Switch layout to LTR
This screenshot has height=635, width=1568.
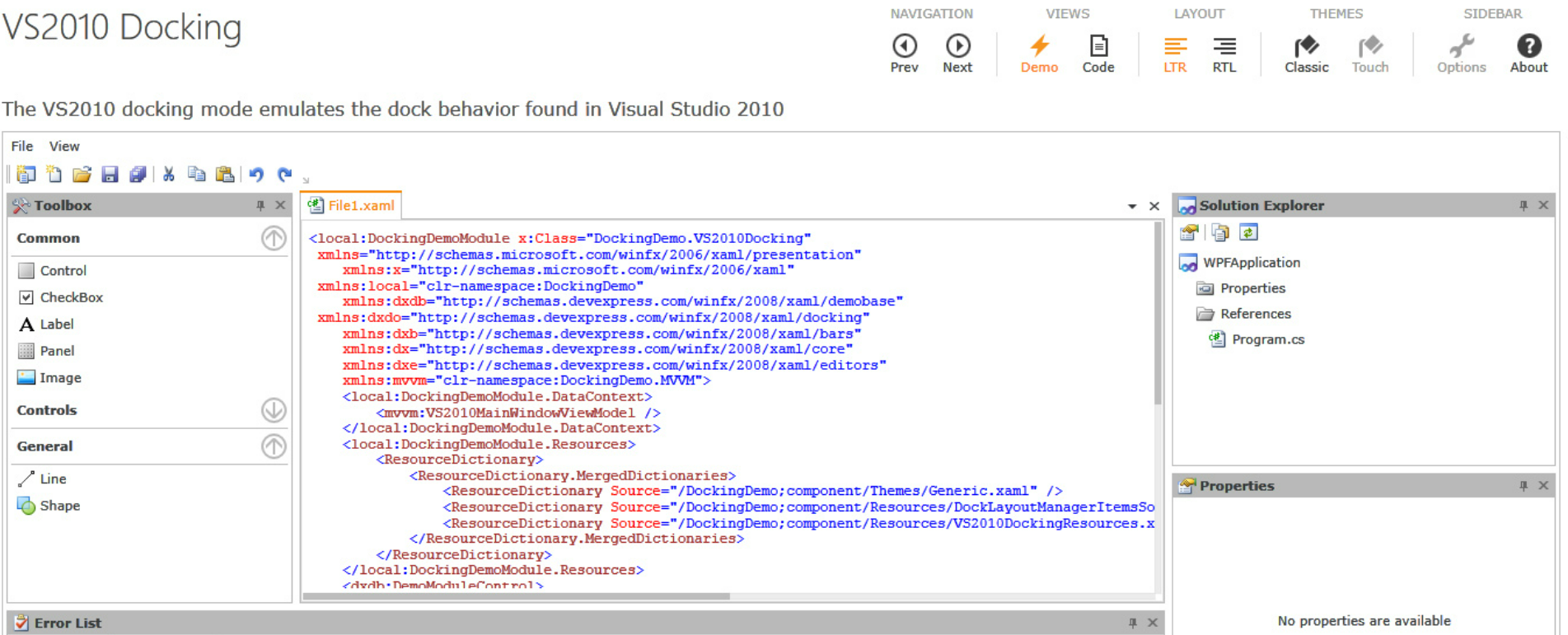(1175, 54)
